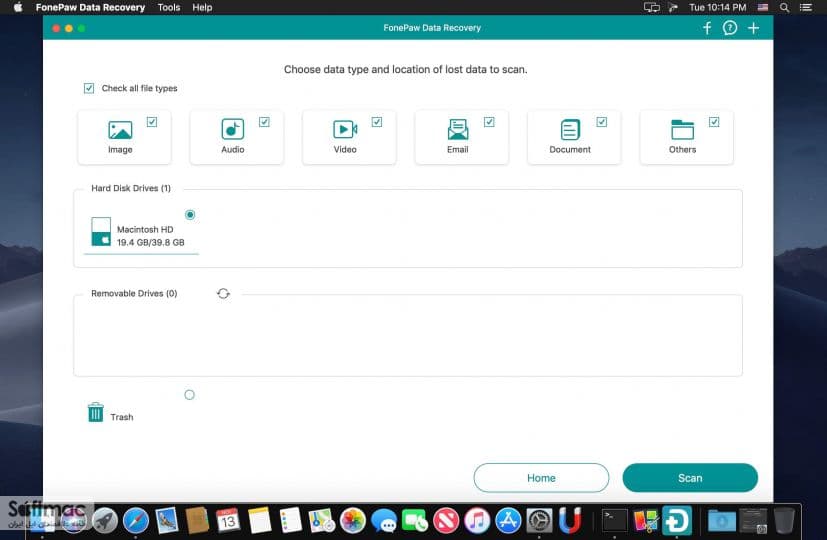The image size is (827, 540).
Task: Toggle Check all file types checkbox
Action: 89,88
